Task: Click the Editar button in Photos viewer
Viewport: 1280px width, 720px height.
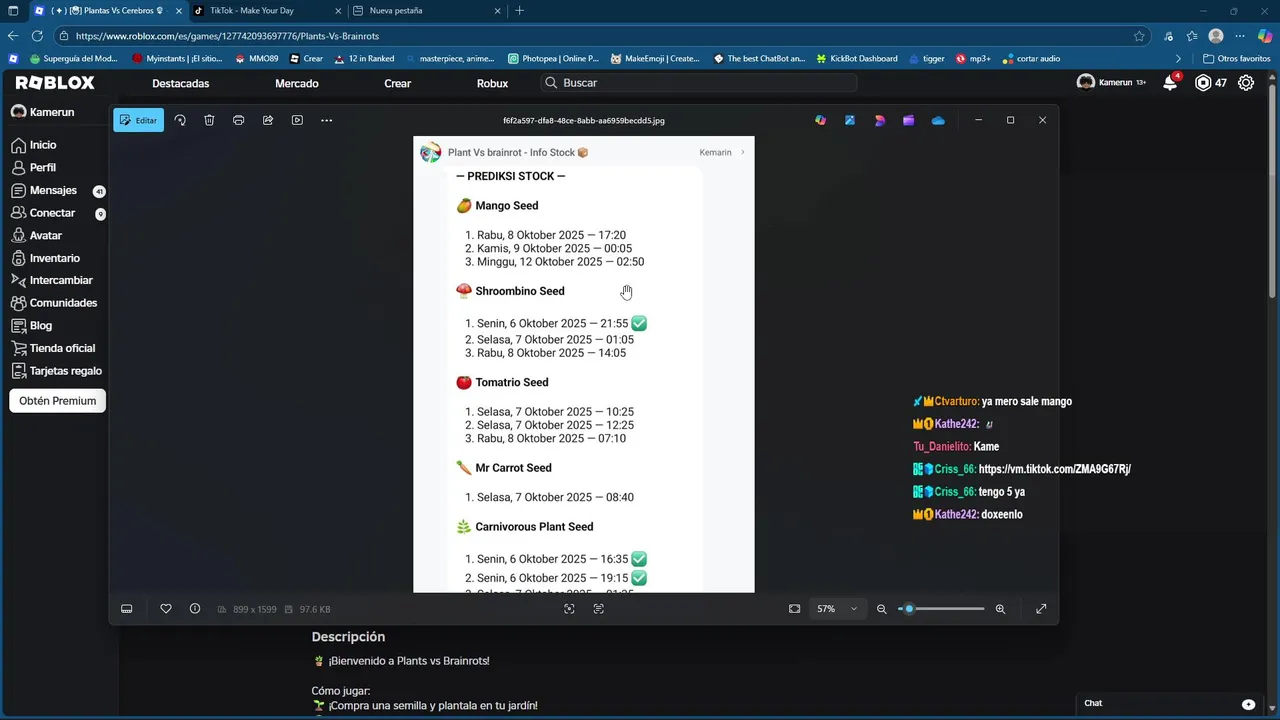Action: pyautogui.click(x=138, y=120)
